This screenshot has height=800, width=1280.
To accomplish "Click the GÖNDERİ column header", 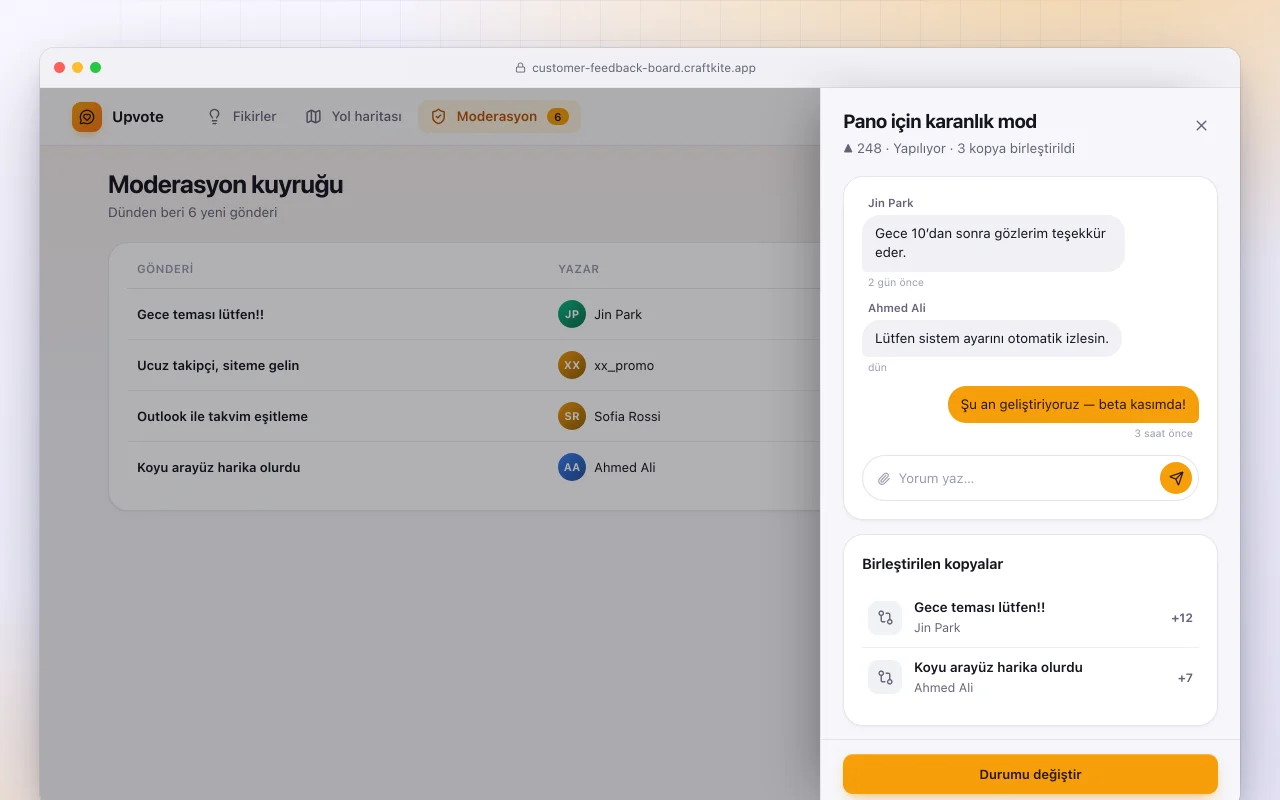I will (165, 269).
